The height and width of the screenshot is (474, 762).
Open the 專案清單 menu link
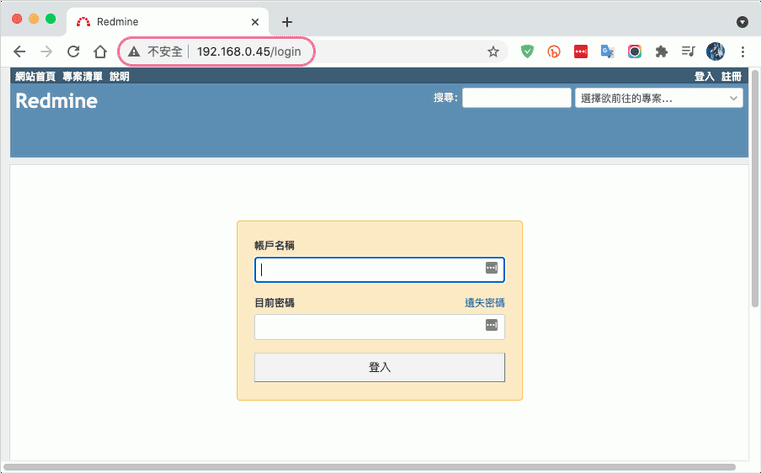click(83, 76)
